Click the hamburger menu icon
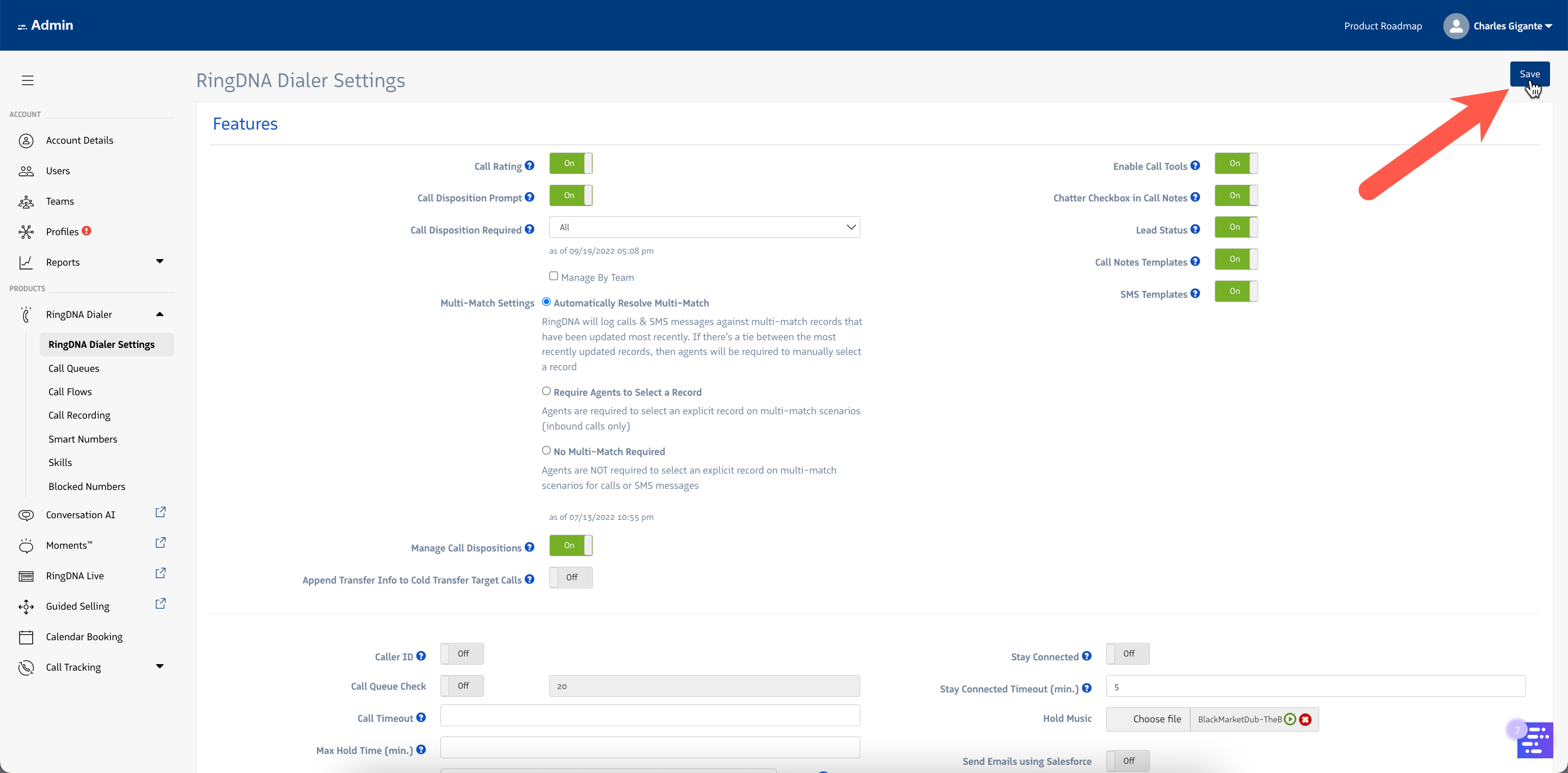The height and width of the screenshot is (773, 1568). tap(27, 81)
